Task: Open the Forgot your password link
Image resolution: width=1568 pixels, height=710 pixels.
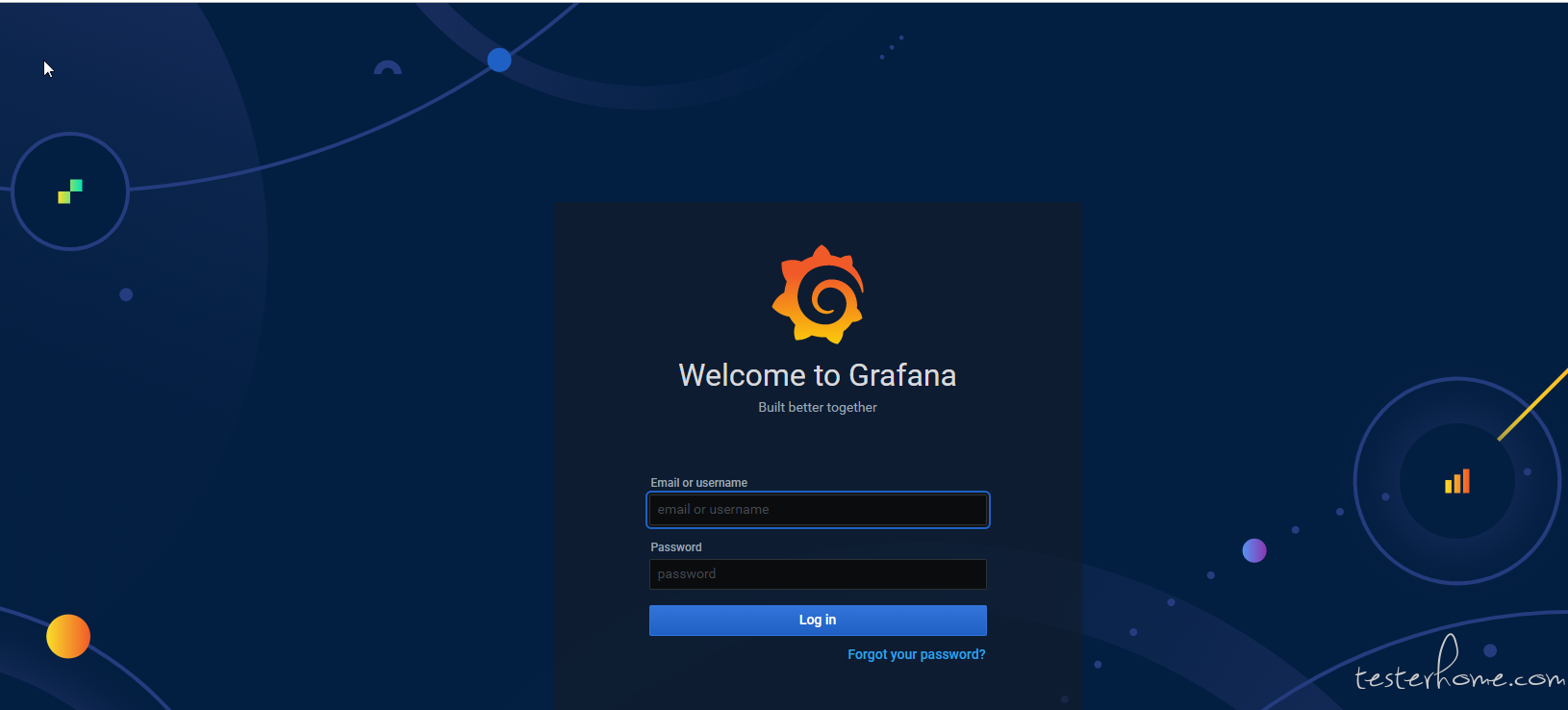Action: (x=916, y=654)
